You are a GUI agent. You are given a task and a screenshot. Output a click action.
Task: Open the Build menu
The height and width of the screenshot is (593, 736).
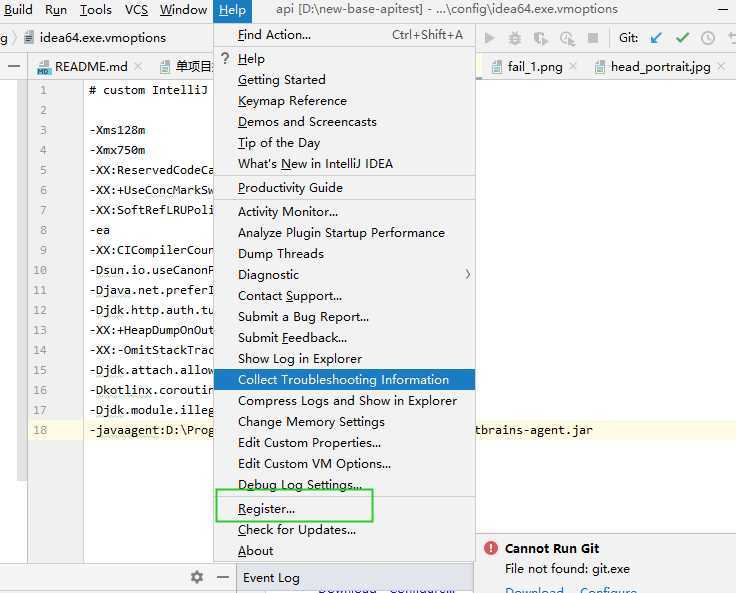tap(17, 10)
